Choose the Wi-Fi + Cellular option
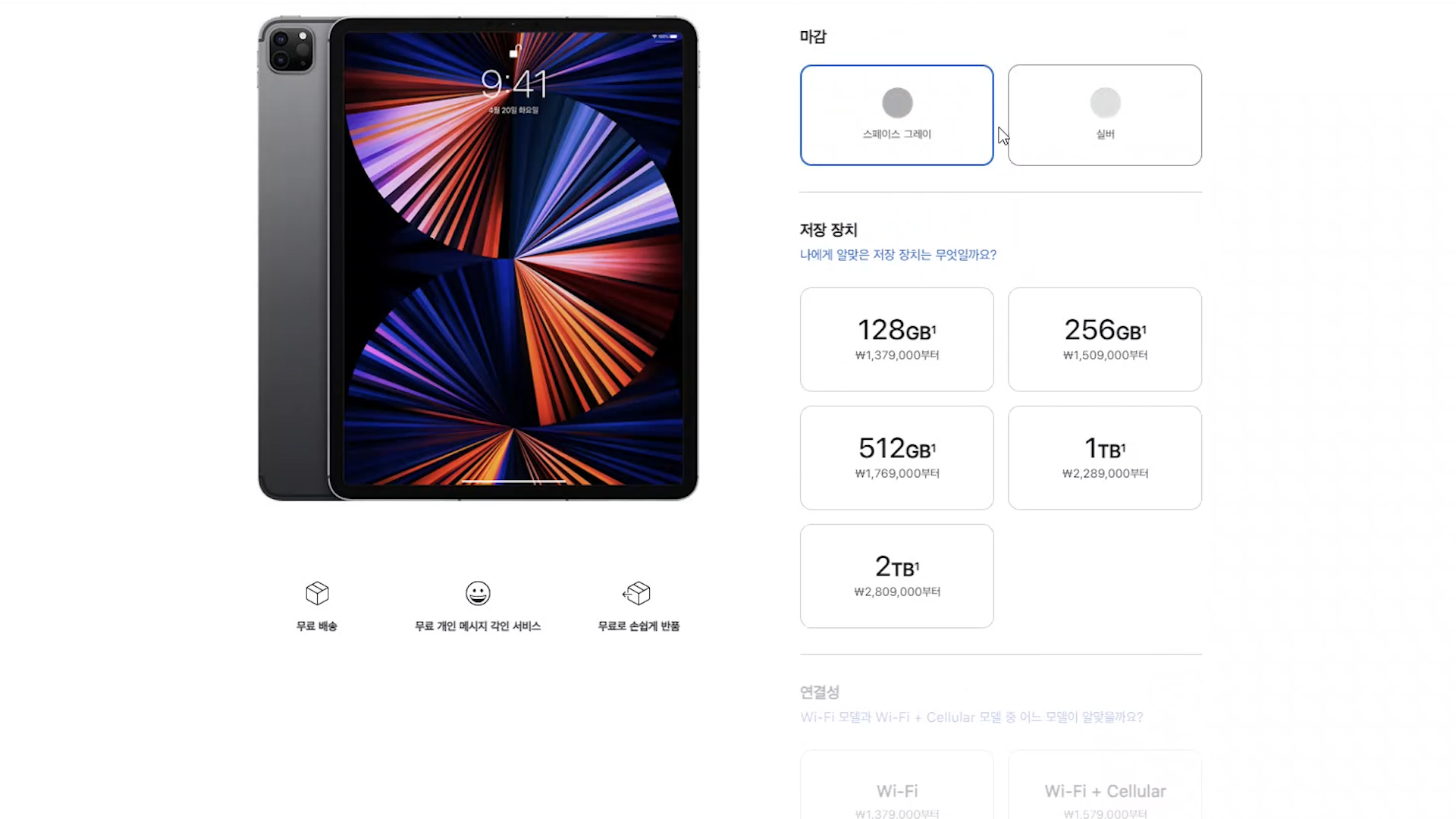 point(1105,785)
